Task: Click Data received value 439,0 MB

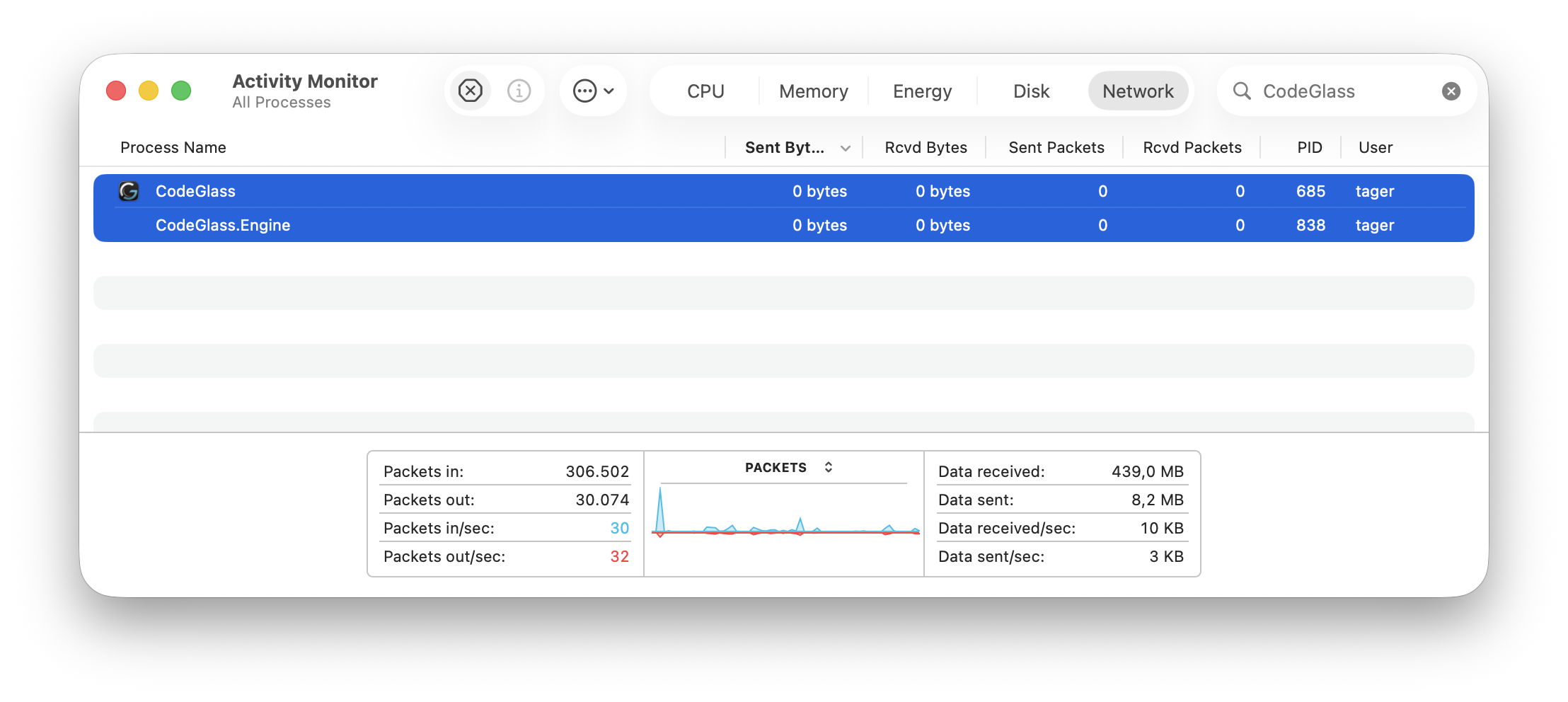Action: click(1147, 471)
